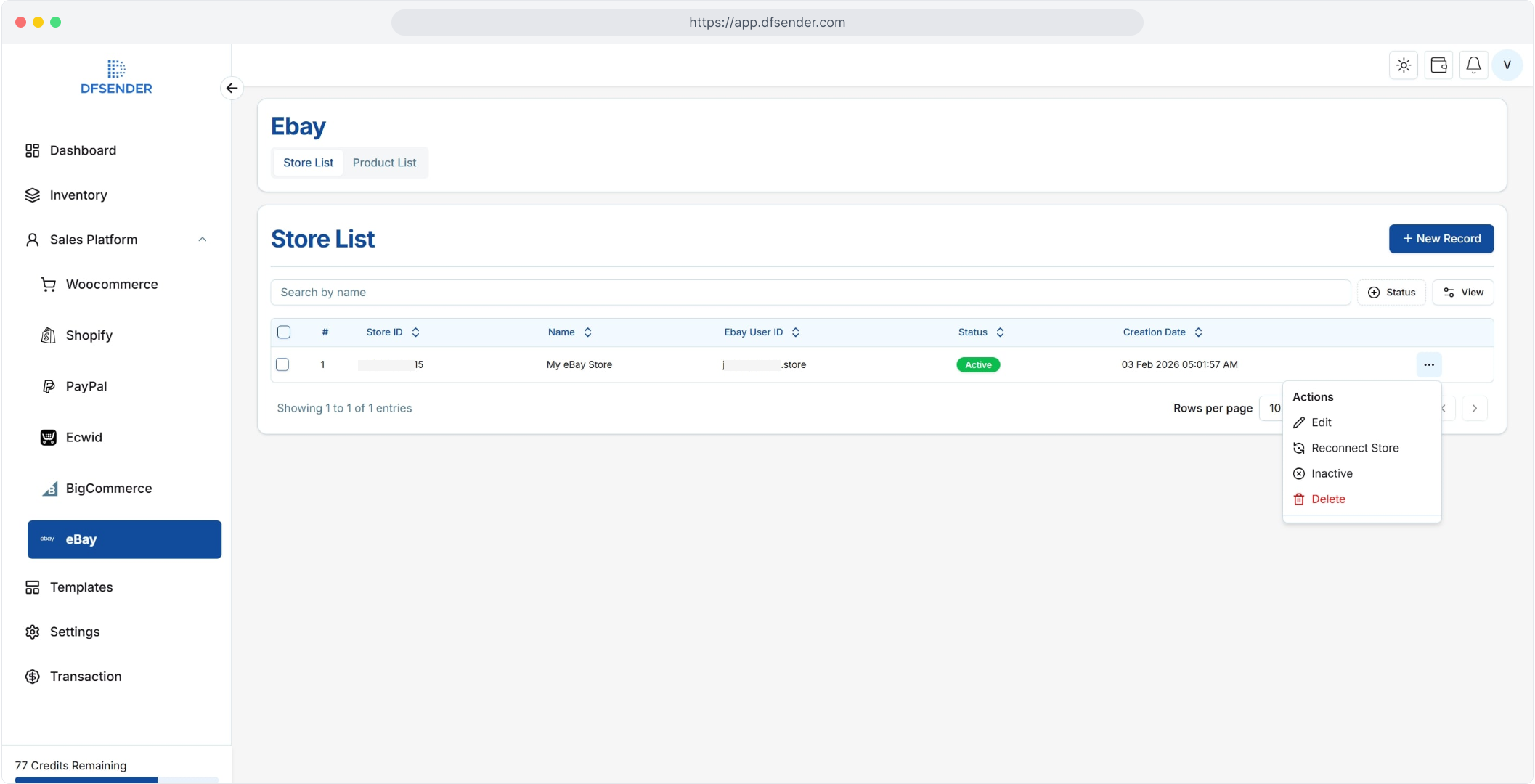Choose Delete in the Actions menu
This screenshot has height=784, width=1535.
coord(1327,499)
